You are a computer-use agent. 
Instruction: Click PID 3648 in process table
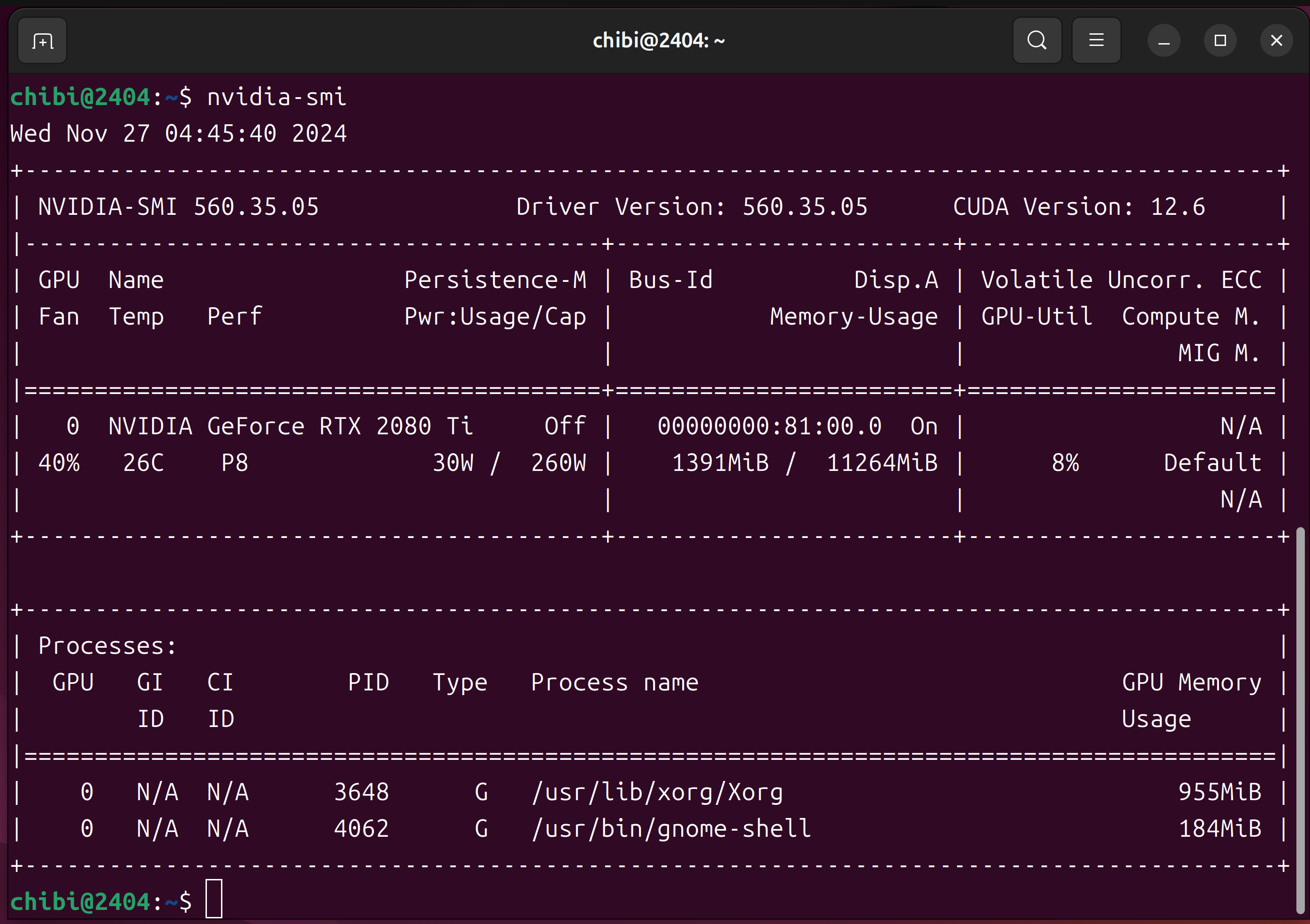361,792
